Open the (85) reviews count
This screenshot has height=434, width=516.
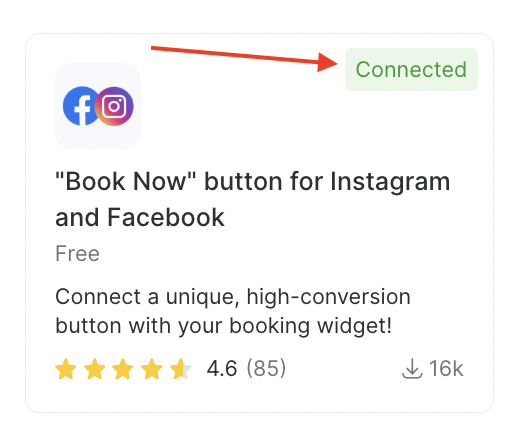click(266, 369)
